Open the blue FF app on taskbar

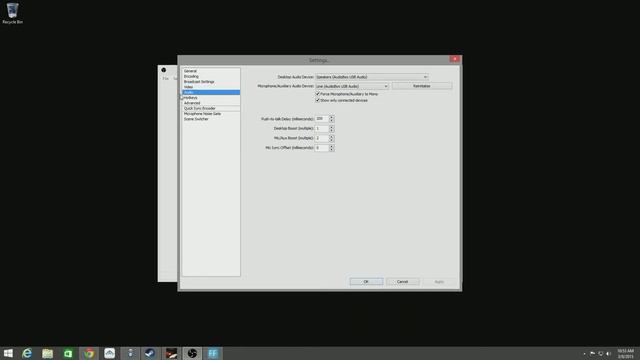click(x=213, y=353)
